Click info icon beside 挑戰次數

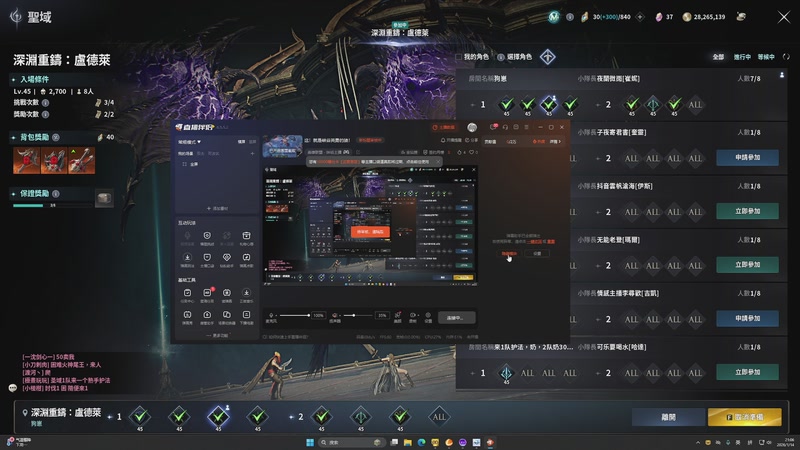pyautogui.click(x=45, y=103)
